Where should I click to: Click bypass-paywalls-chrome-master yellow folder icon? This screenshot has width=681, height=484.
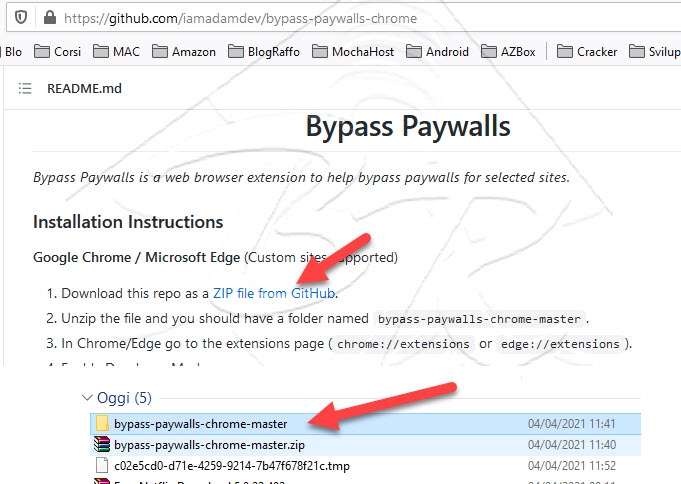(x=102, y=423)
